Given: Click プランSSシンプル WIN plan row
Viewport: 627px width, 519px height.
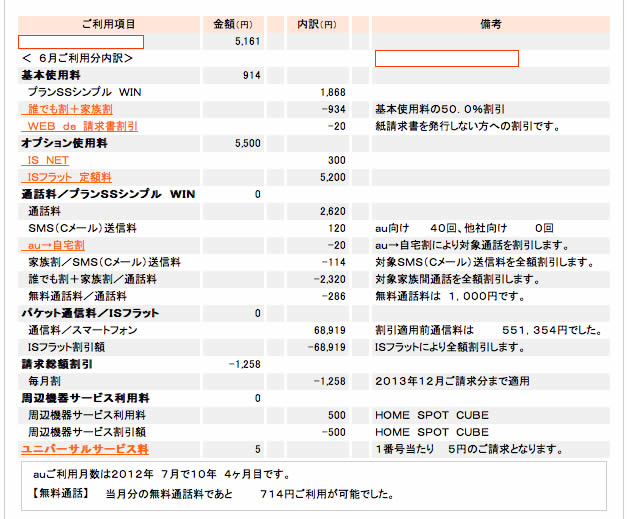Looking at the screenshot, I should 84,92.
